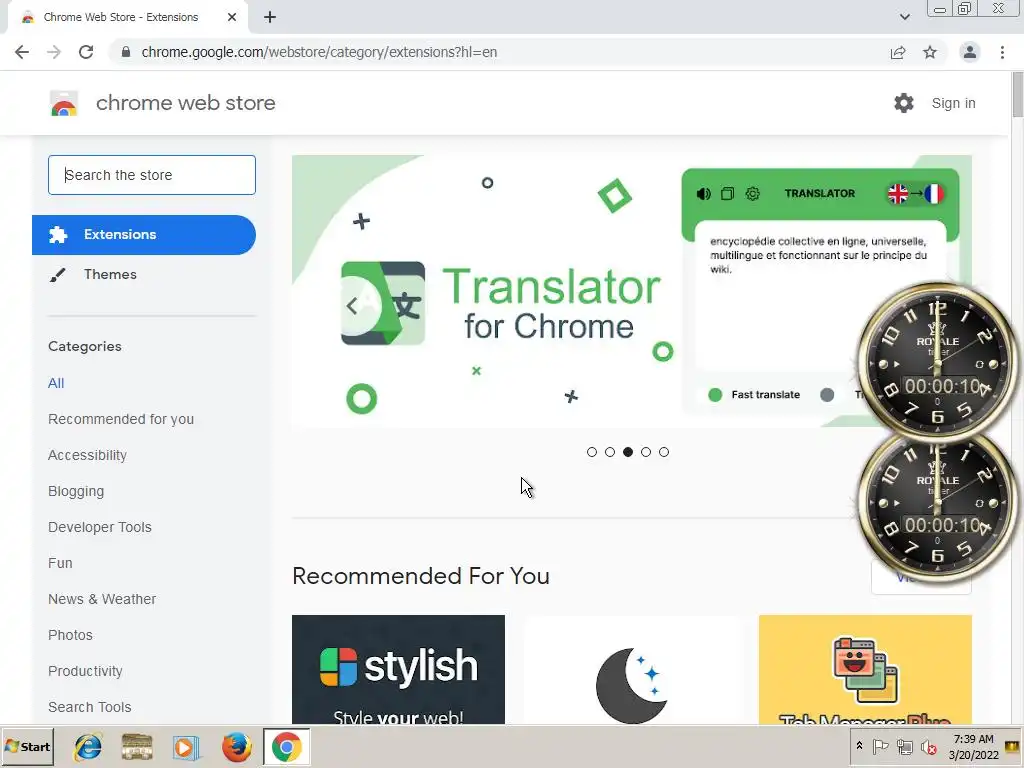Select the fourth carousel dot
1024x768 pixels.
tap(646, 452)
